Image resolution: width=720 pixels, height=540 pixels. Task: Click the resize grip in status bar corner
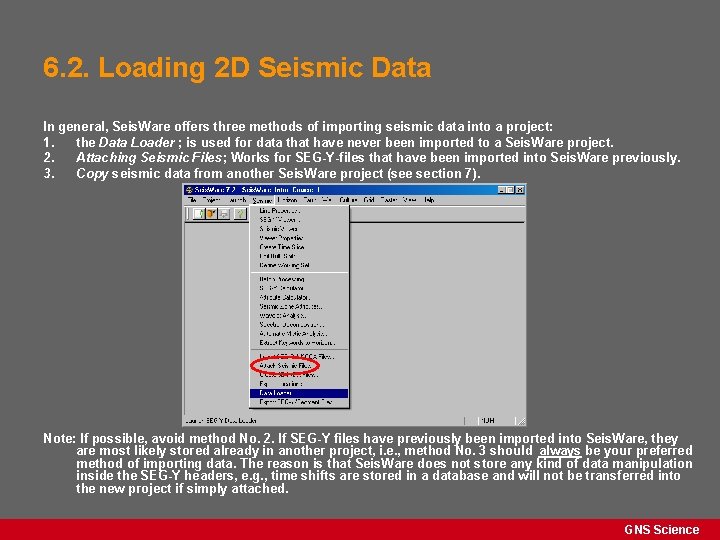520,421
